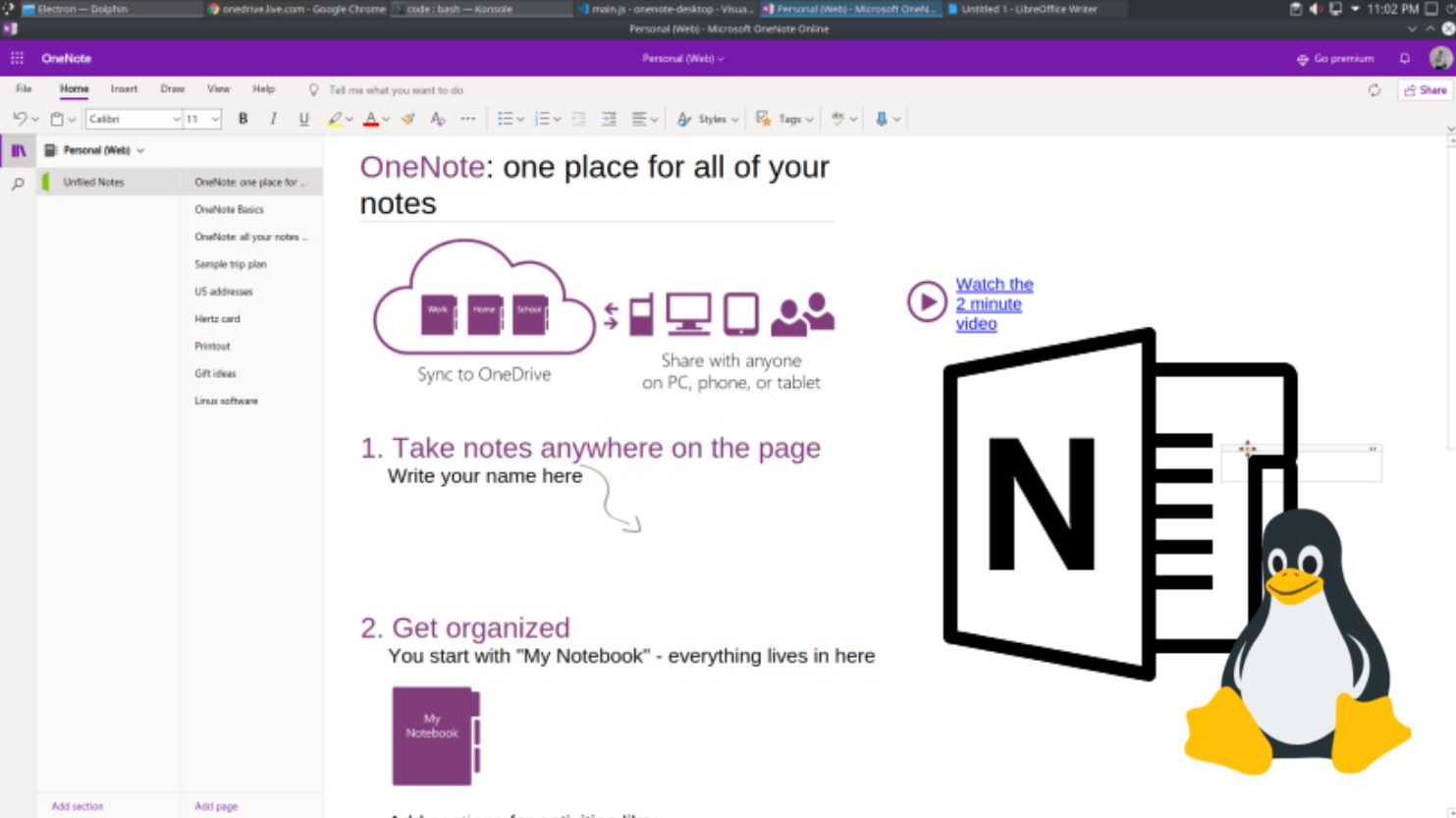Click the Clear Formatting icon
1456x818 pixels.
[438, 119]
